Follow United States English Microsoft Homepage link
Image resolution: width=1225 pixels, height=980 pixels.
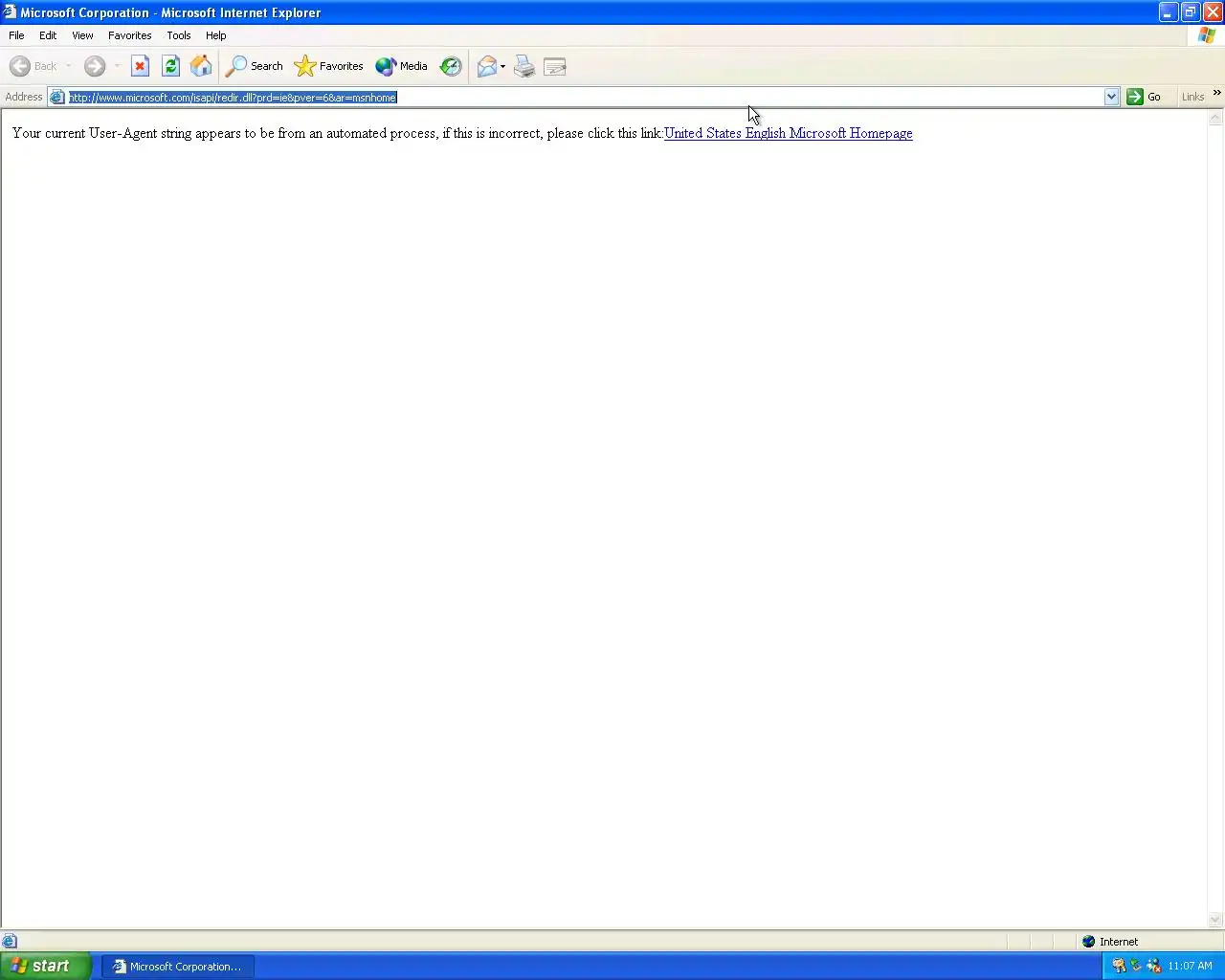point(789,133)
